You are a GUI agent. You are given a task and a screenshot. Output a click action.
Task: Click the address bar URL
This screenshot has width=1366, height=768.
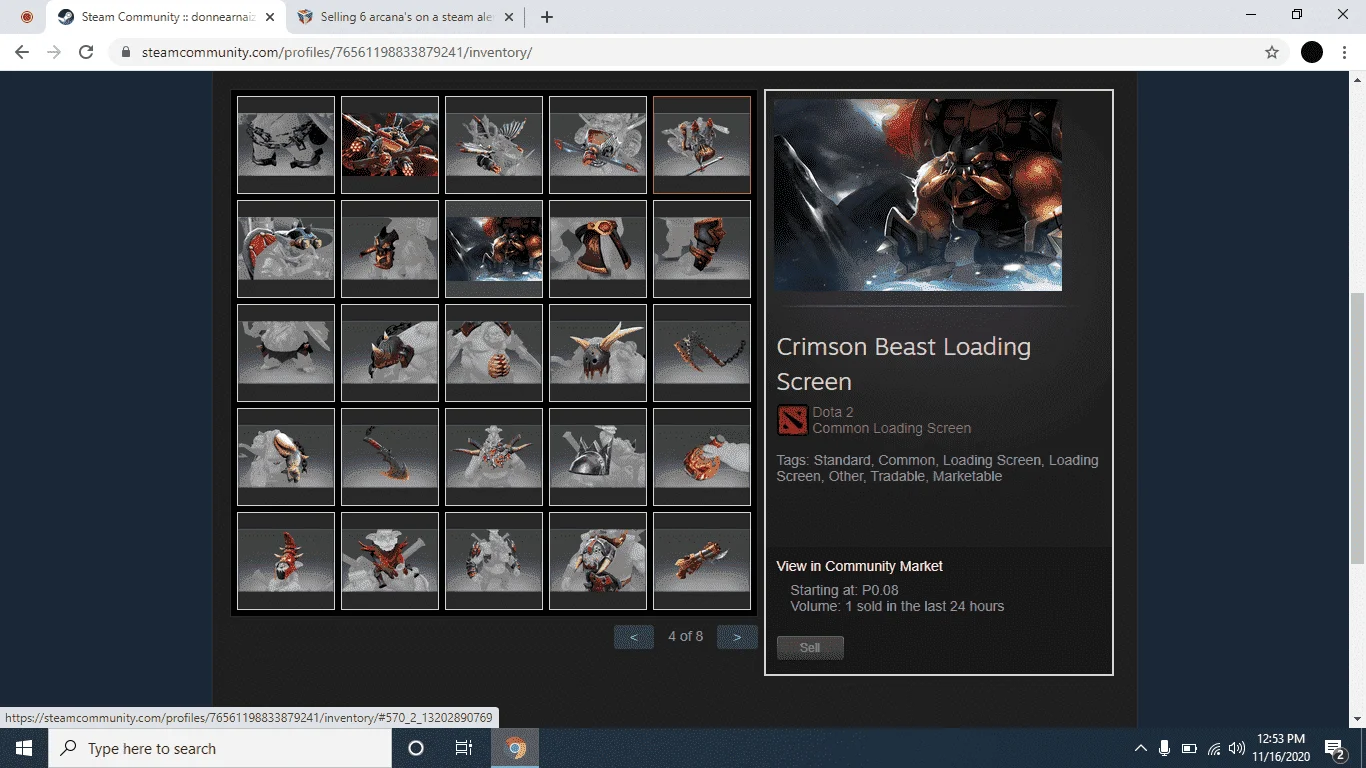[335, 52]
